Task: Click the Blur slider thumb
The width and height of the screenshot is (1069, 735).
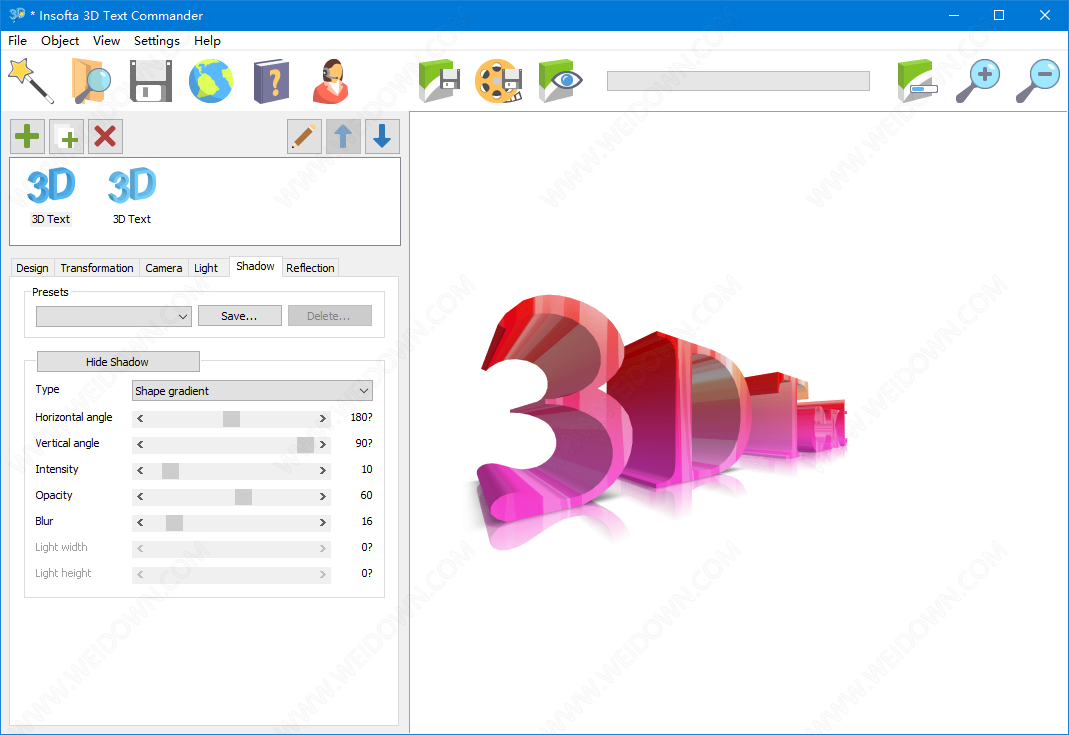Action: 175,522
